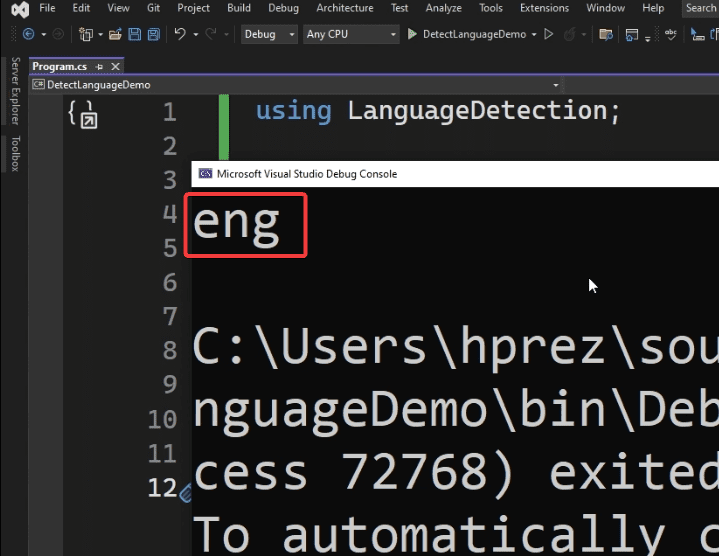Open the Any CPU platform dropdown
The width and height of the screenshot is (719, 556).
click(351, 34)
